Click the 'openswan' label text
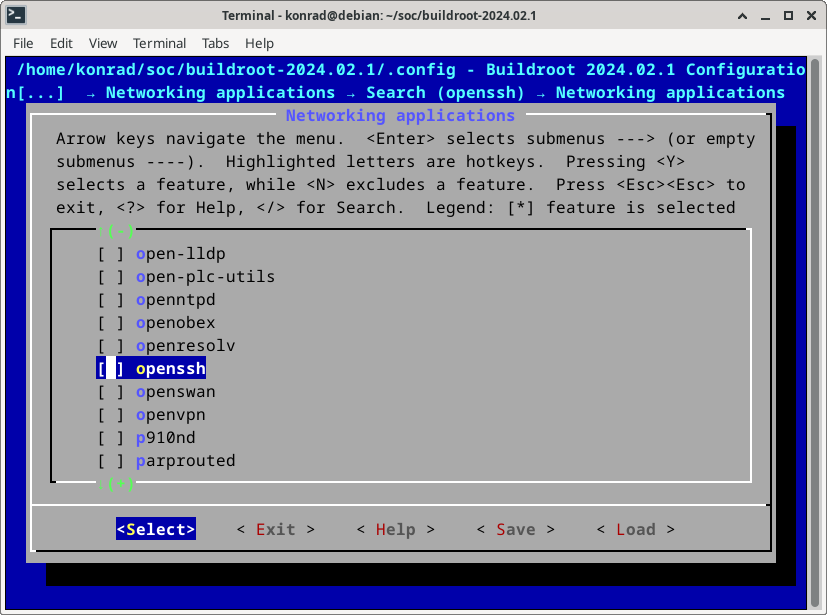 click(x=176, y=392)
